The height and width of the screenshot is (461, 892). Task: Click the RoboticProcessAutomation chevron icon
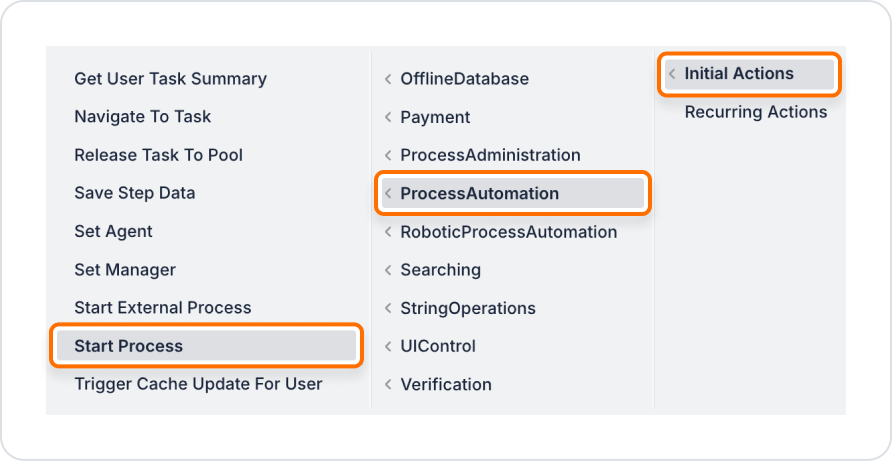[x=388, y=232]
